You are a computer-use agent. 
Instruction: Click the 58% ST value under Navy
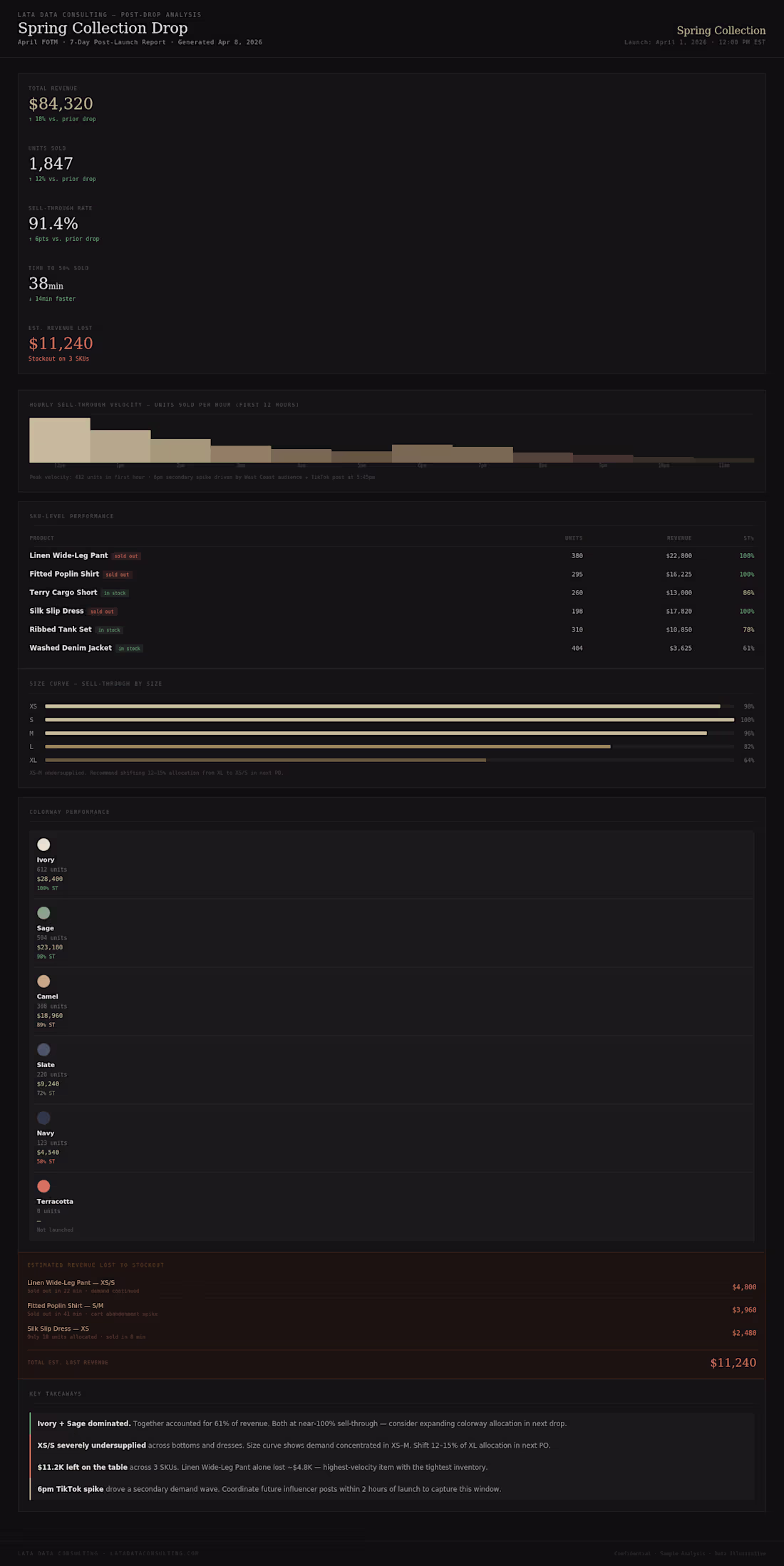tap(46, 1161)
